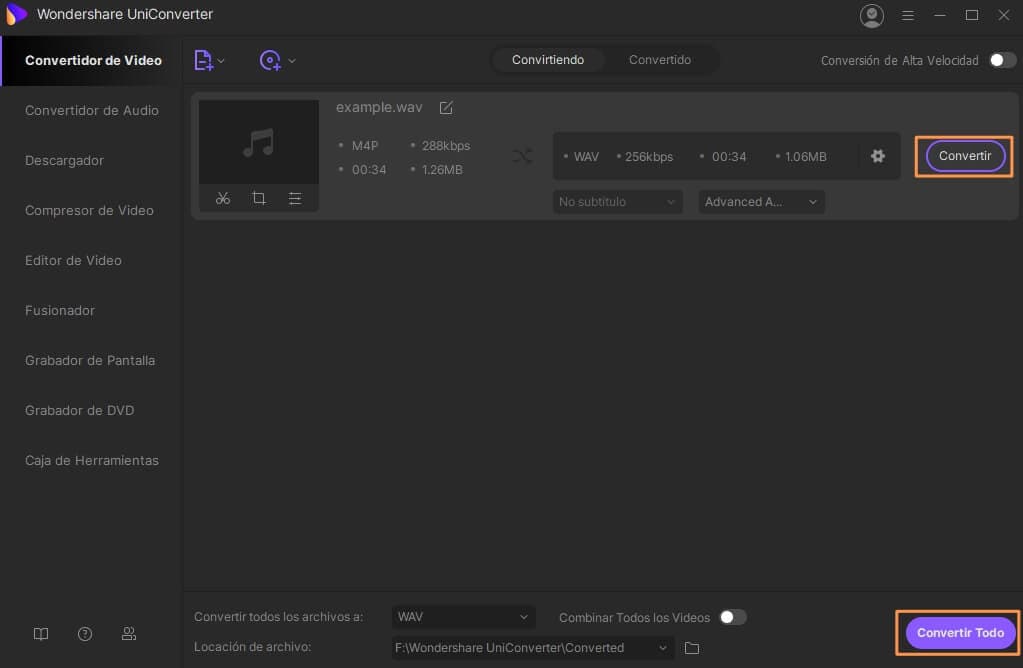Open Compresor de Video in sidebar

tap(89, 211)
